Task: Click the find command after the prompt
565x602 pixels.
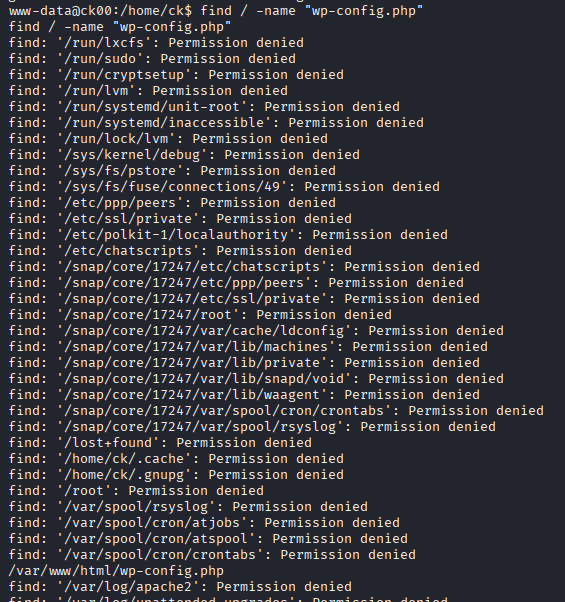Action: tap(312, 11)
